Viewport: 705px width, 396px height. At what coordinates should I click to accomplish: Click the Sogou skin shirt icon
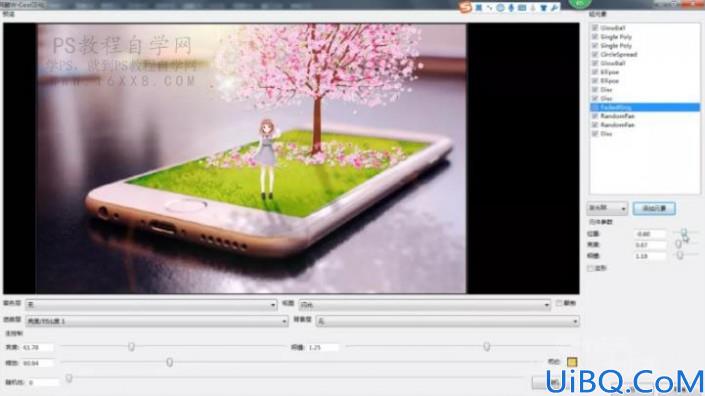(544, 8)
